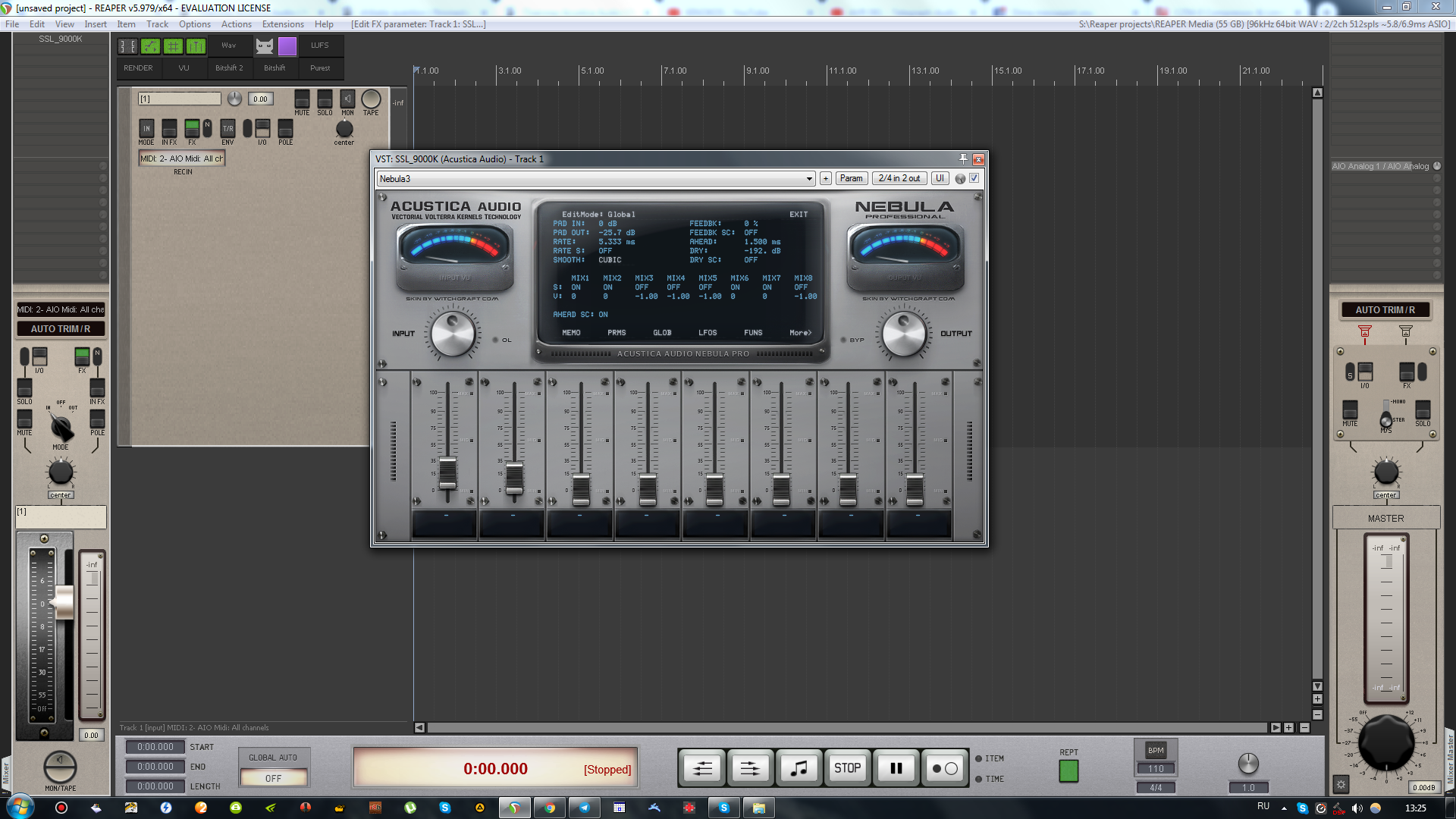The image size is (1456, 819).
Task: Toggle the FX bypass checkbox
Action: click(974, 178)
